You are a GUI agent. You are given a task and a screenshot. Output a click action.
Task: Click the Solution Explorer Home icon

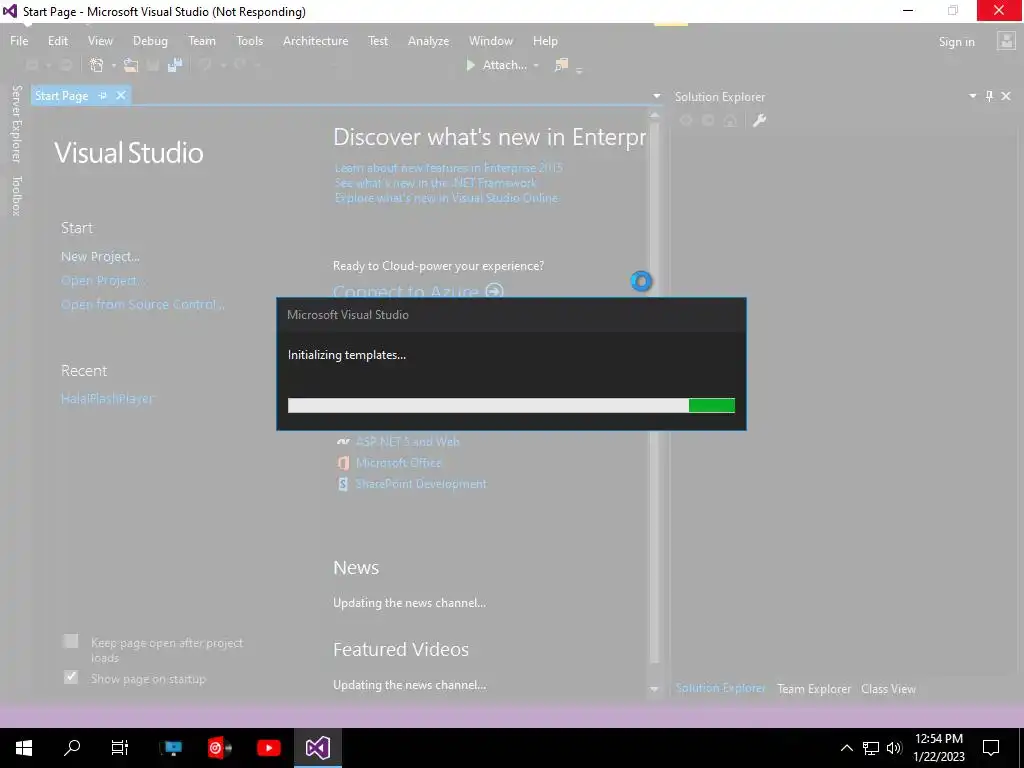click(x=730, y=120)
